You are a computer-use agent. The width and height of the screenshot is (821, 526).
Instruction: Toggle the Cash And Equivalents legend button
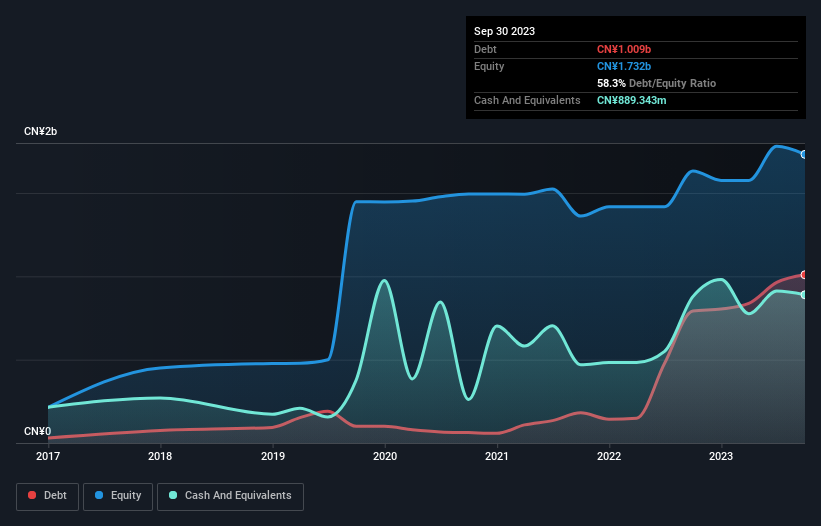[x=229, y=496]
